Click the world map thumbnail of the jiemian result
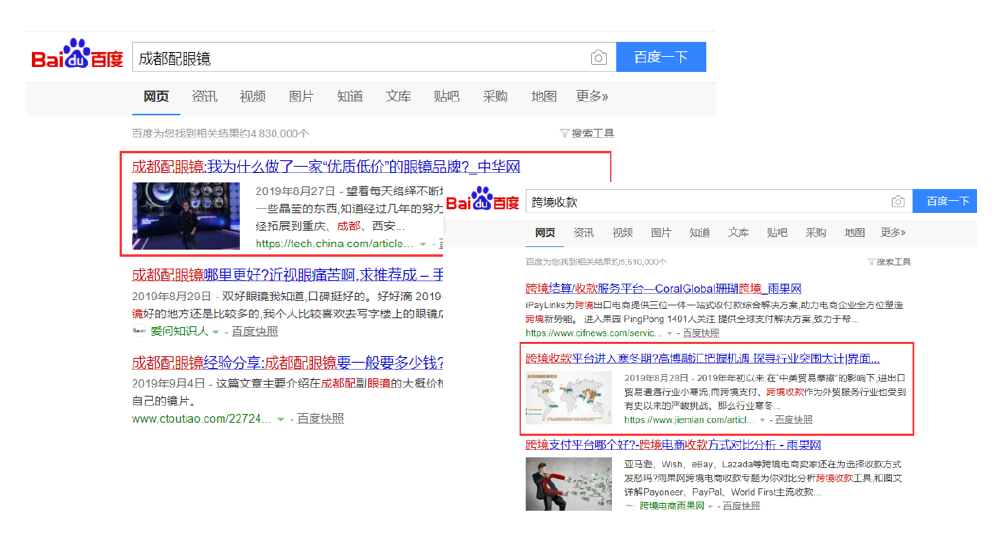 coord(569,399)
